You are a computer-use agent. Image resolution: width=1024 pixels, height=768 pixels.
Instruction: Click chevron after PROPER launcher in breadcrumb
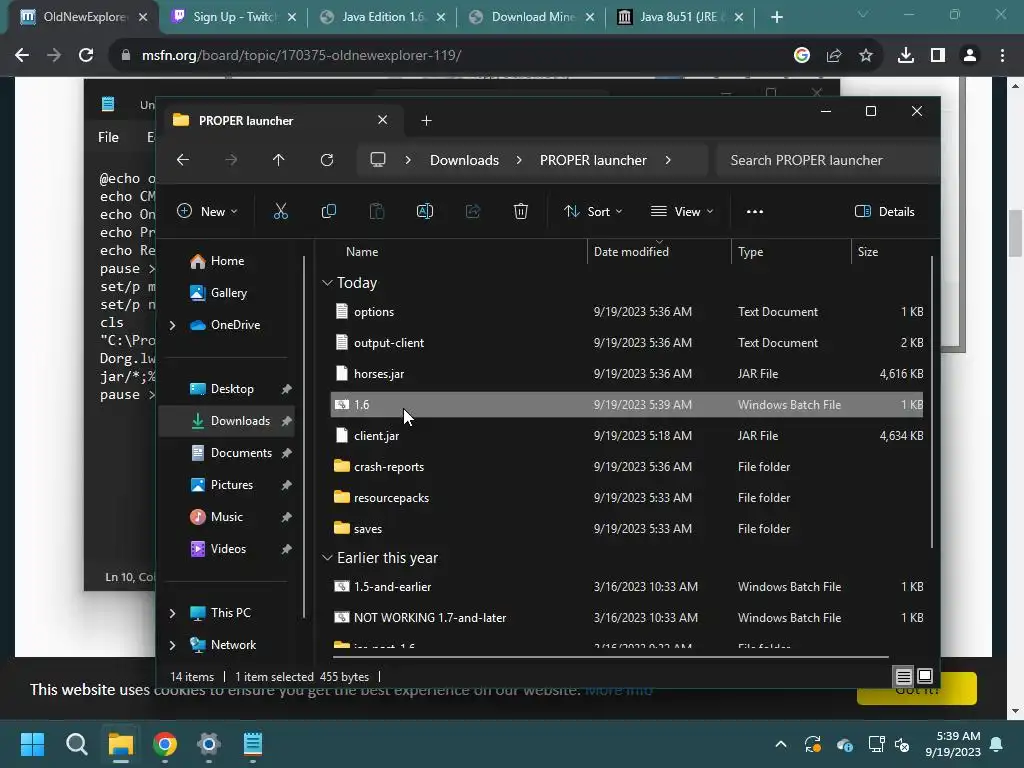pyautogui.click(x=667, y=160)
